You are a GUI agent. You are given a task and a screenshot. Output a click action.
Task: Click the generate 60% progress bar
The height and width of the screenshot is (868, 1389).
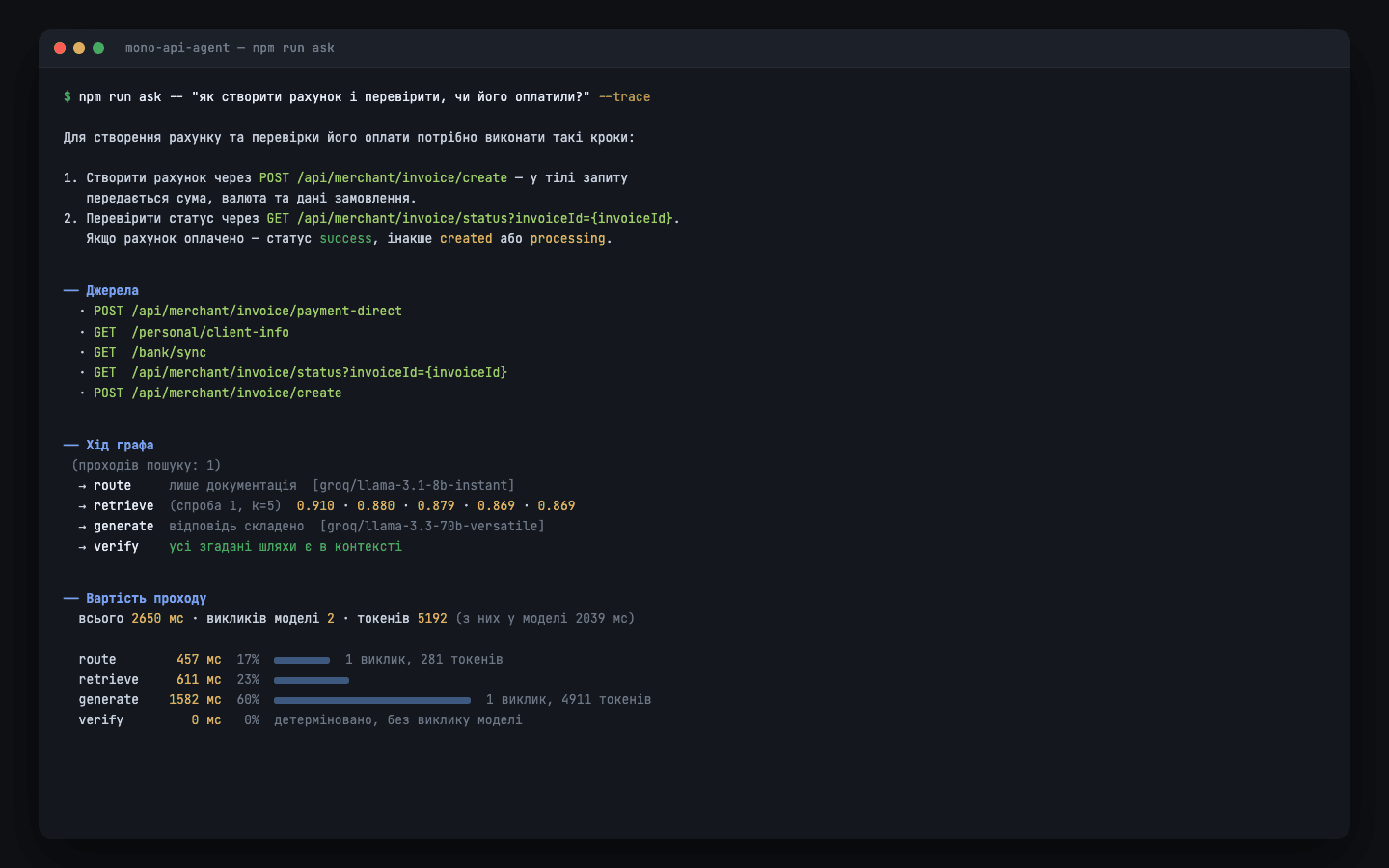coord(372,700)
